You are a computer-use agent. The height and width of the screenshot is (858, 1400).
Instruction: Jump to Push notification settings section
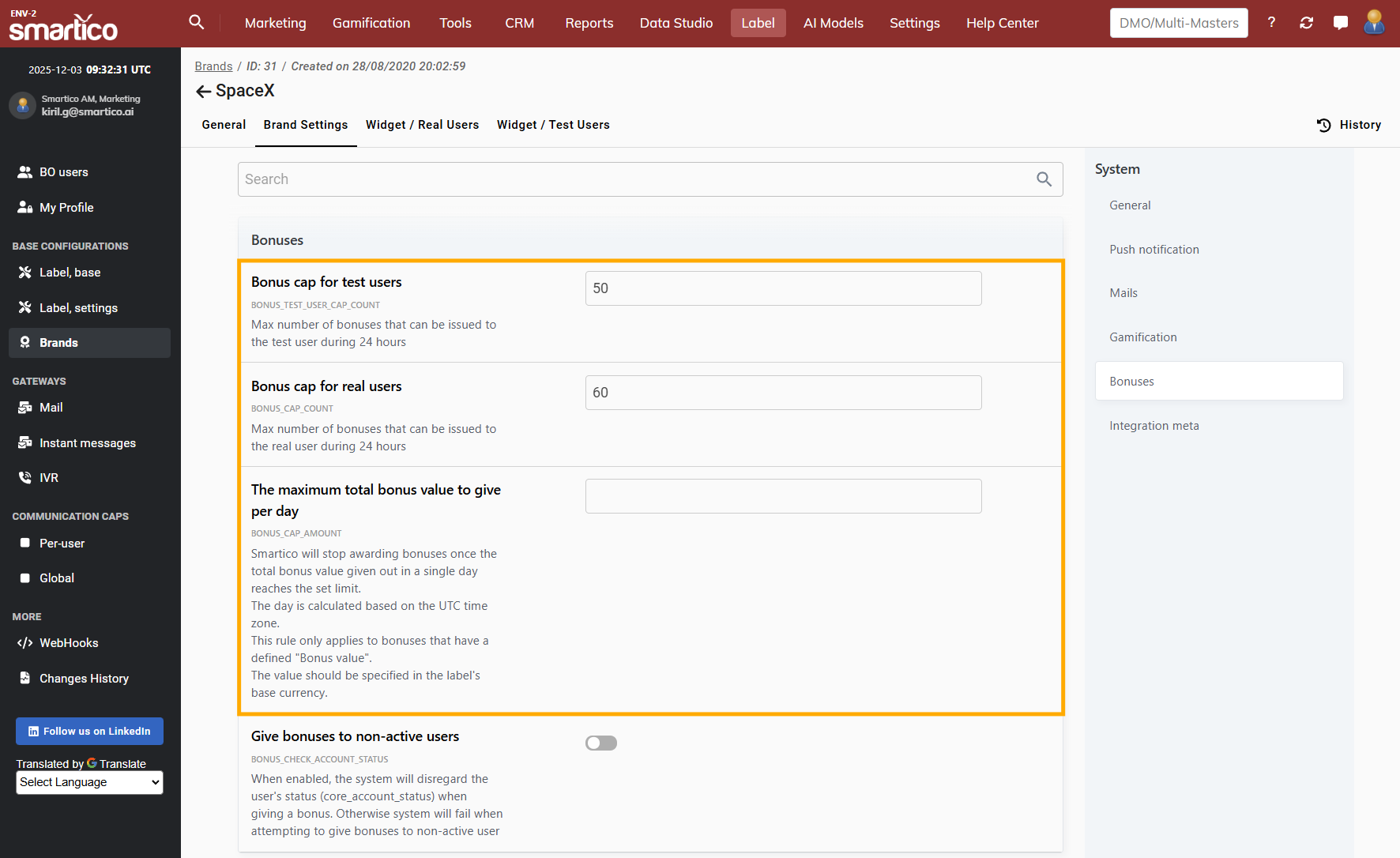tap(1153, 250)
